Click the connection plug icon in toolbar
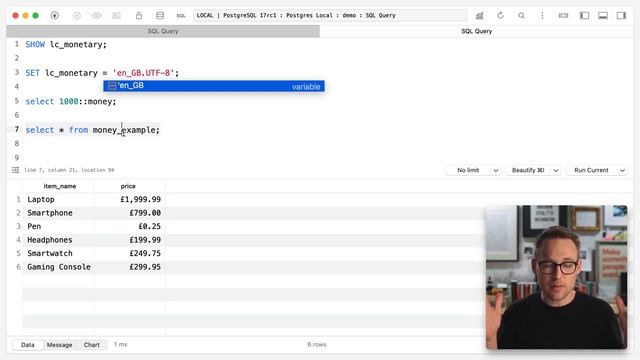Viewport: 640px width, 360px height. coord(54,16)
